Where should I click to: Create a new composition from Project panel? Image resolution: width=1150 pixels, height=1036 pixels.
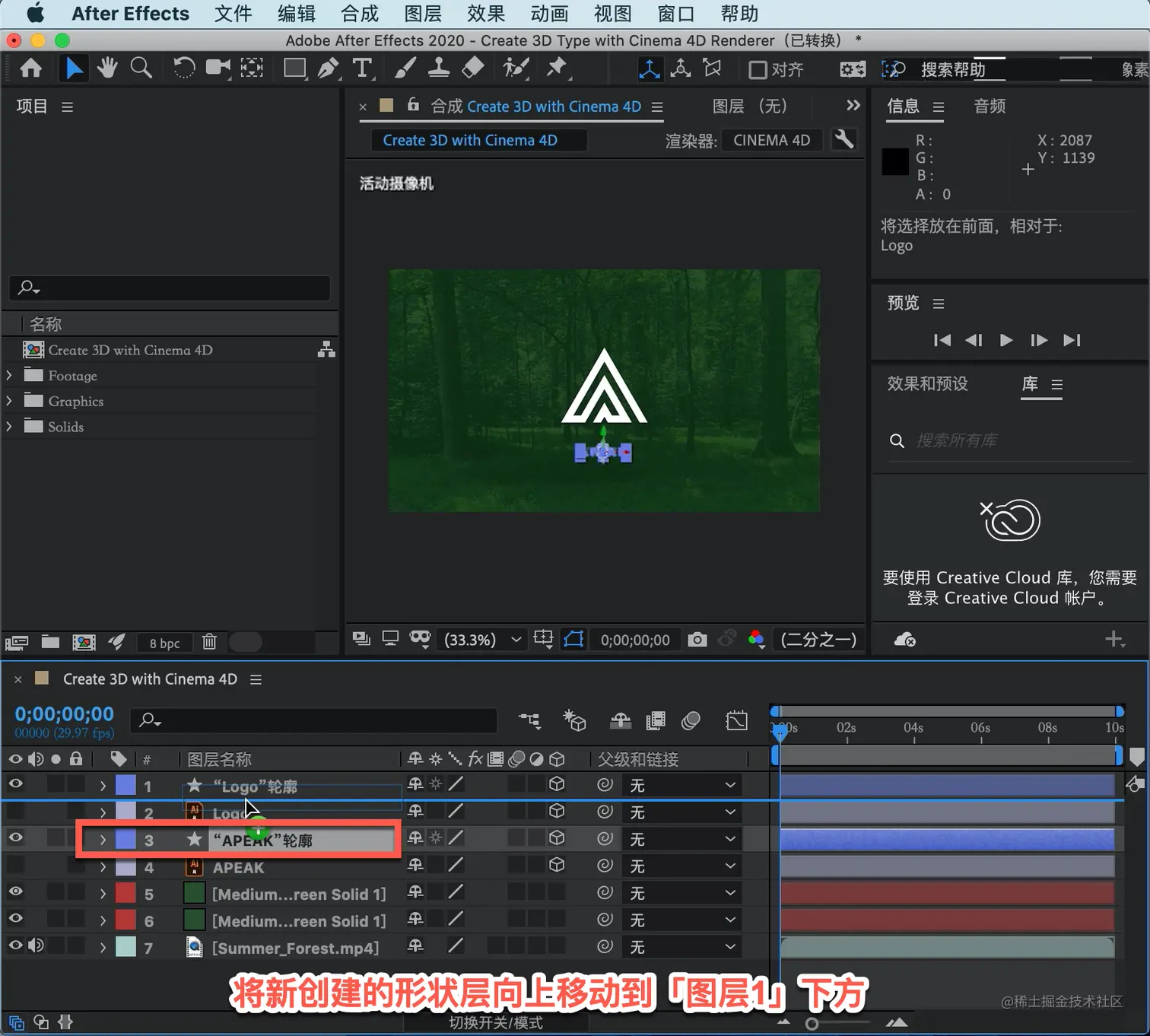[x=84, y=642]
